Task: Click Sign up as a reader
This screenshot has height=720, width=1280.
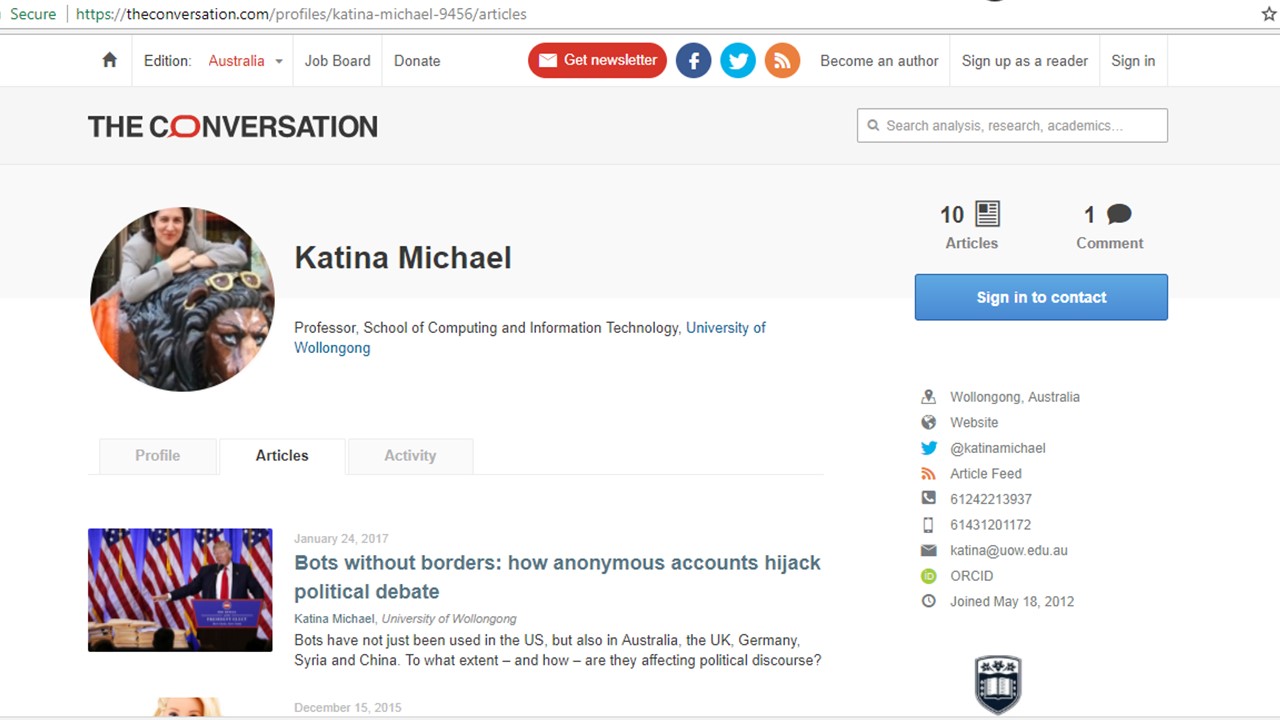Action: coord(1025,61)
